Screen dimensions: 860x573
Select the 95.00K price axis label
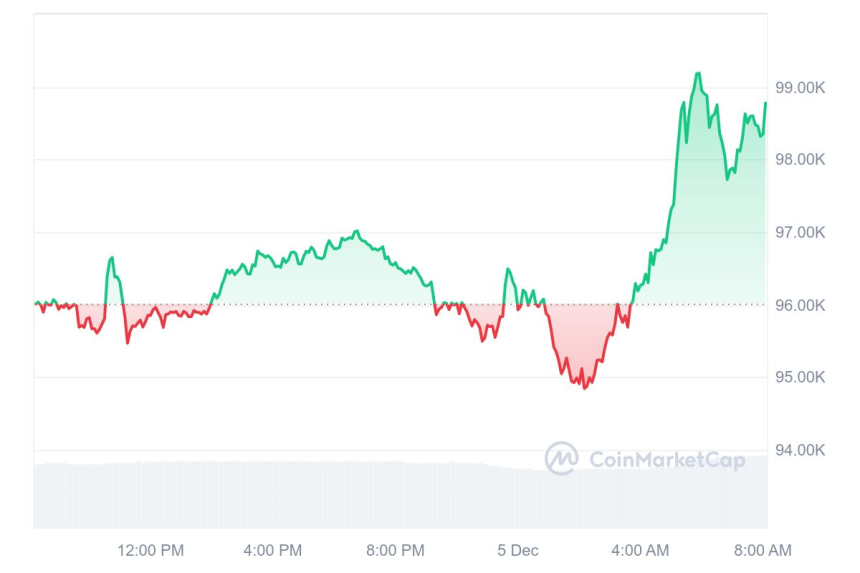pyautogui.click(x=800, y=378)
